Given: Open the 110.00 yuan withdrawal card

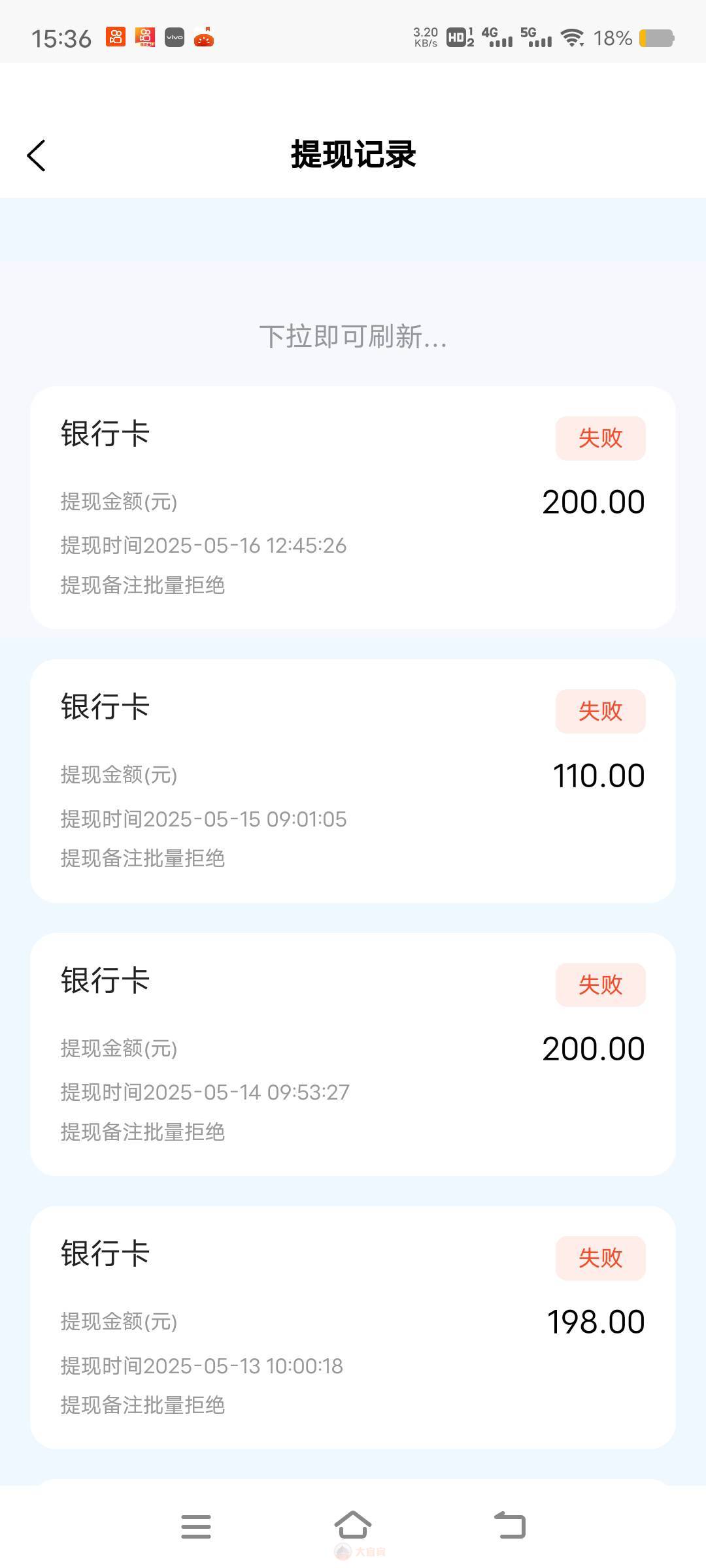Looking at the screenshot, I should [353, 781].
